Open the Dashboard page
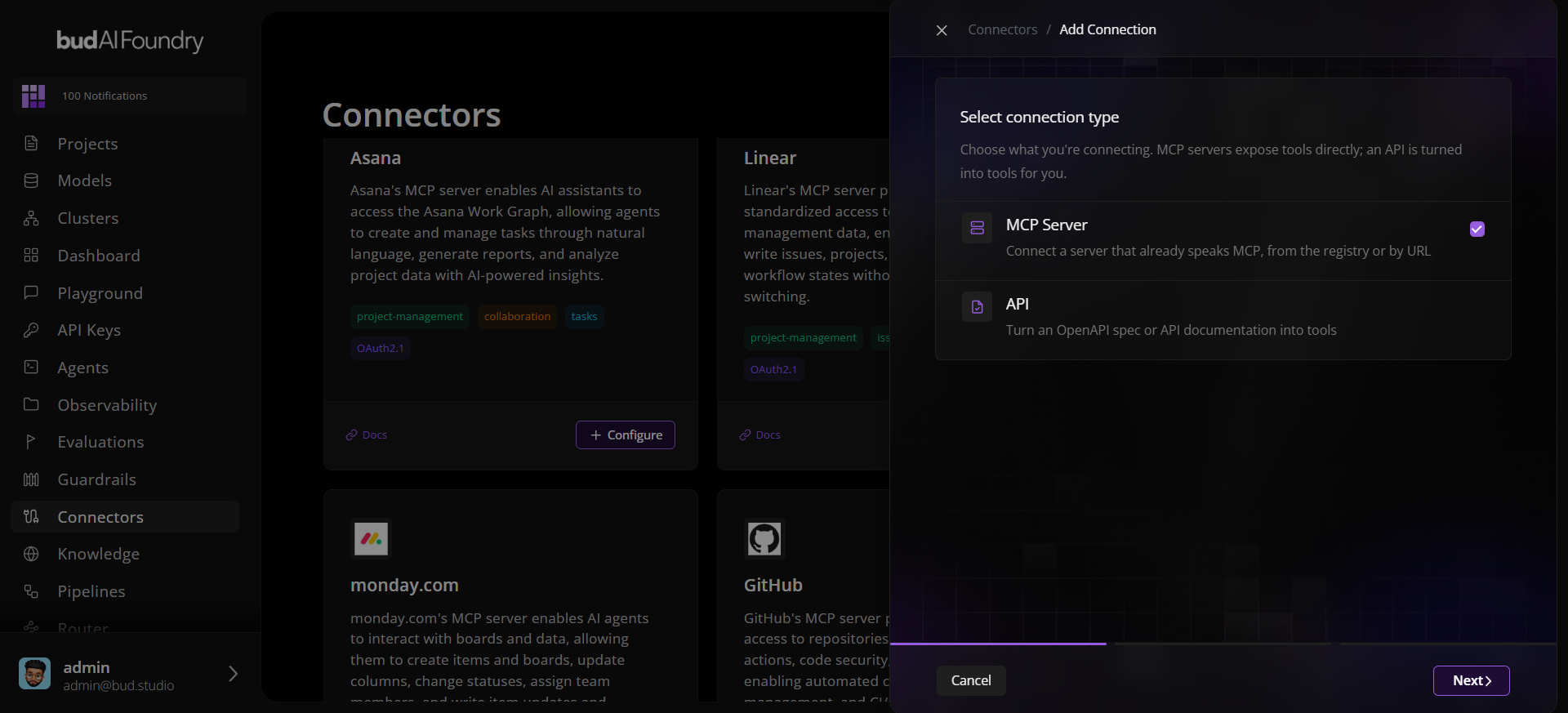Viewport: 1568px width, 713px height. tap(125, 256)
